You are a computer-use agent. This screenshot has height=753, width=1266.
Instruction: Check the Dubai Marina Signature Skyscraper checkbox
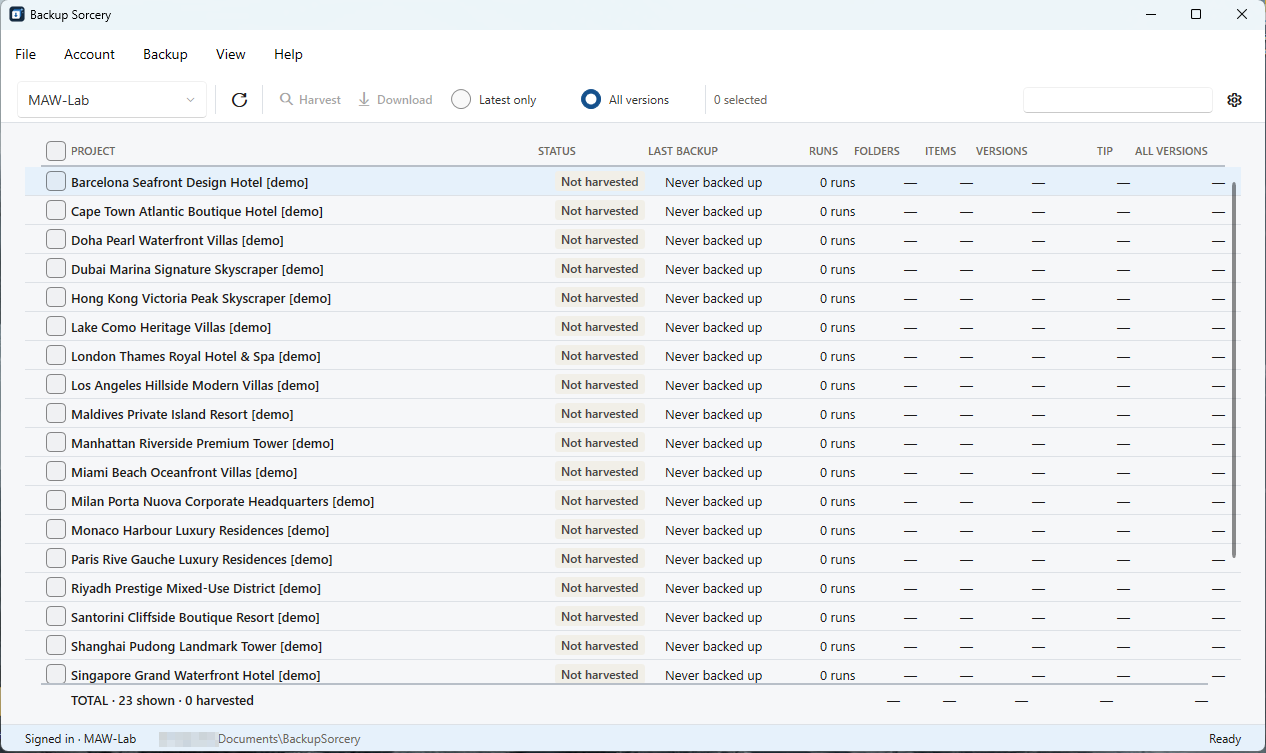point(56,269)
